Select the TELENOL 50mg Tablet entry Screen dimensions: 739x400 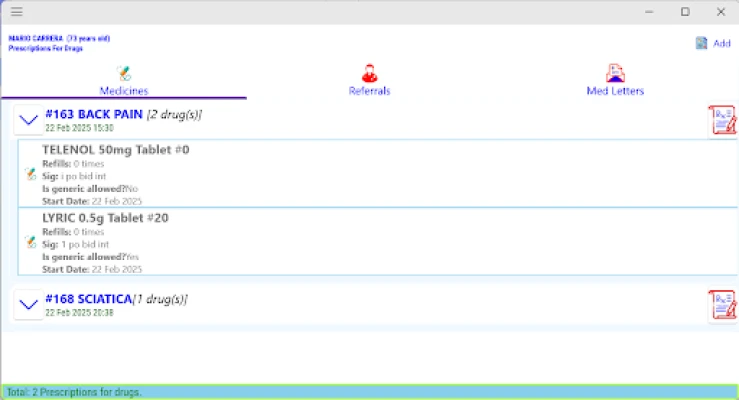coord(116,150)
